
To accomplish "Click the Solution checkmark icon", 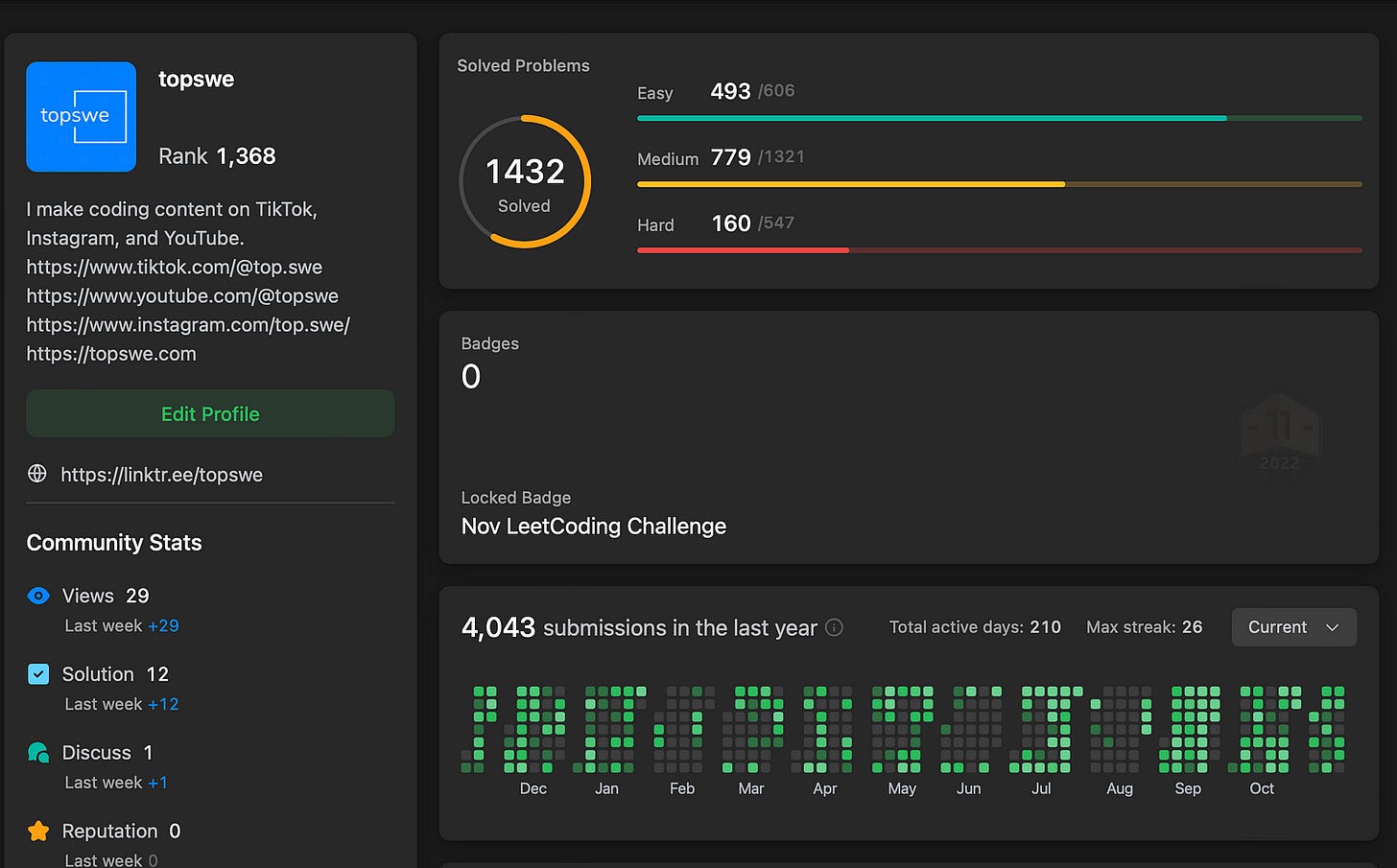I will tap(38, 674).
